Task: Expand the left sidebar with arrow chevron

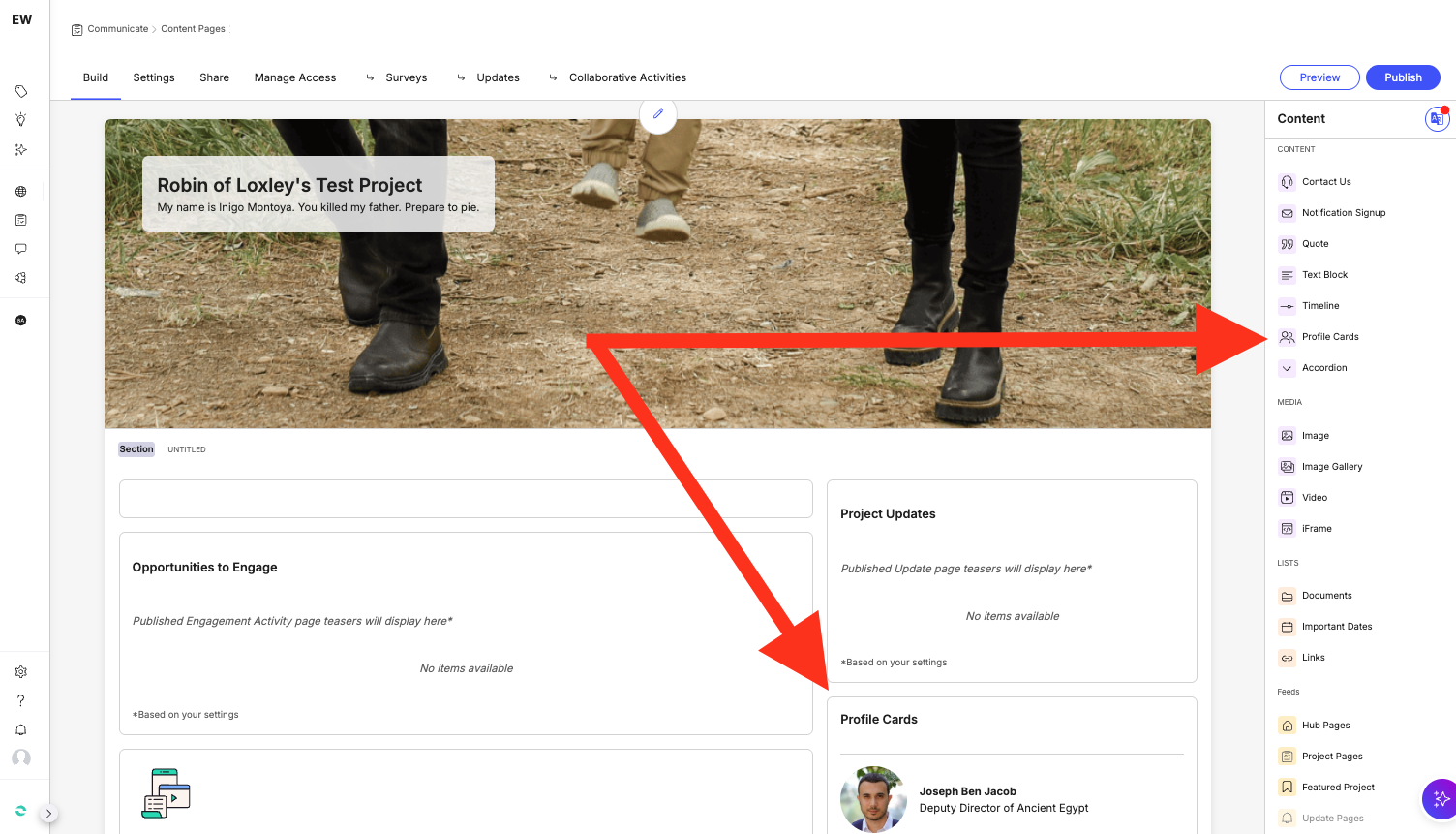Action: 49,814
